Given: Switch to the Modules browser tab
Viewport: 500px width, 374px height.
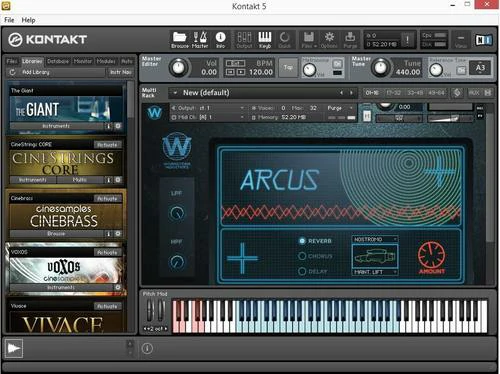Looking at the screenshot, I should pyautogui.click(x=106, y=61).
